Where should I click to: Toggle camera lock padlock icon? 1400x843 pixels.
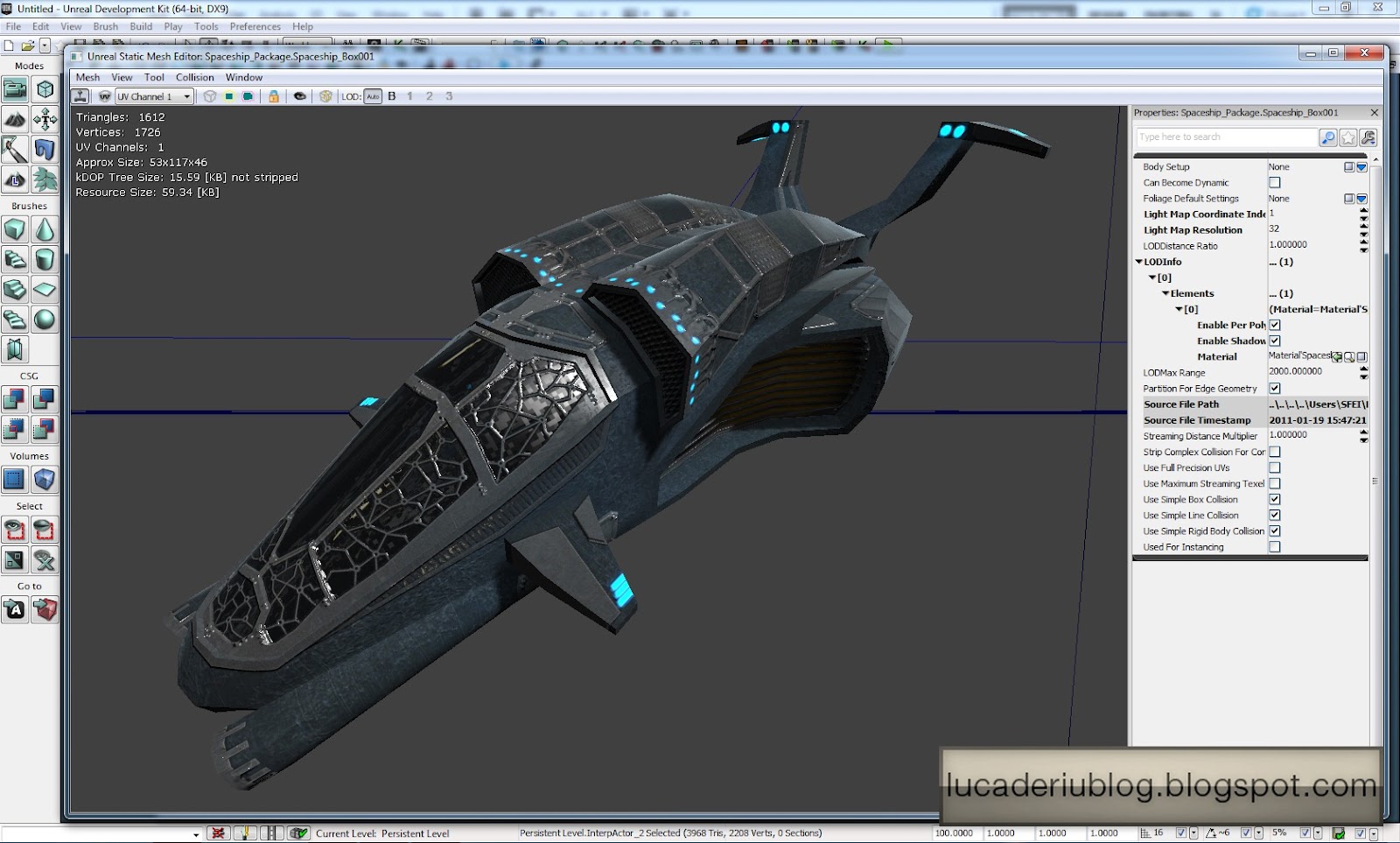(x=274, y=96)
